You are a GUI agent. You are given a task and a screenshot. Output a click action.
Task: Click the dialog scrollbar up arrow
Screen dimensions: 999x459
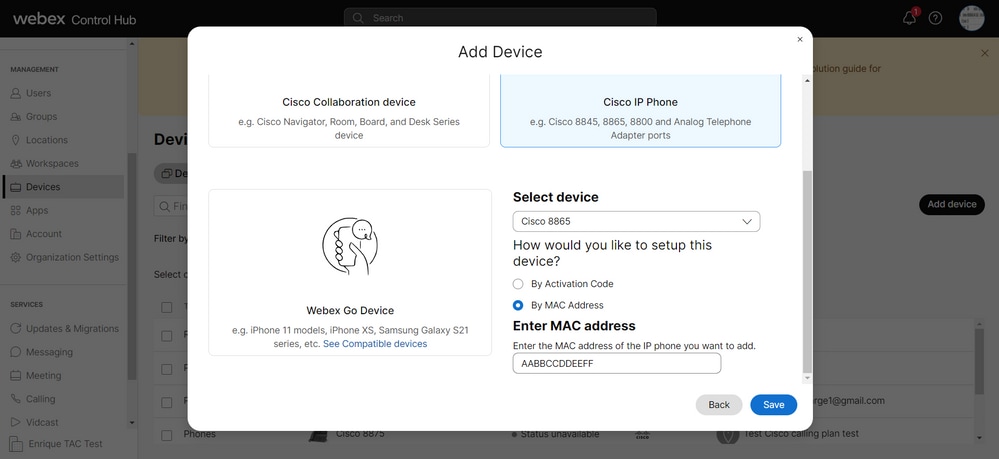pyautogui.click(x=807, y=80)
